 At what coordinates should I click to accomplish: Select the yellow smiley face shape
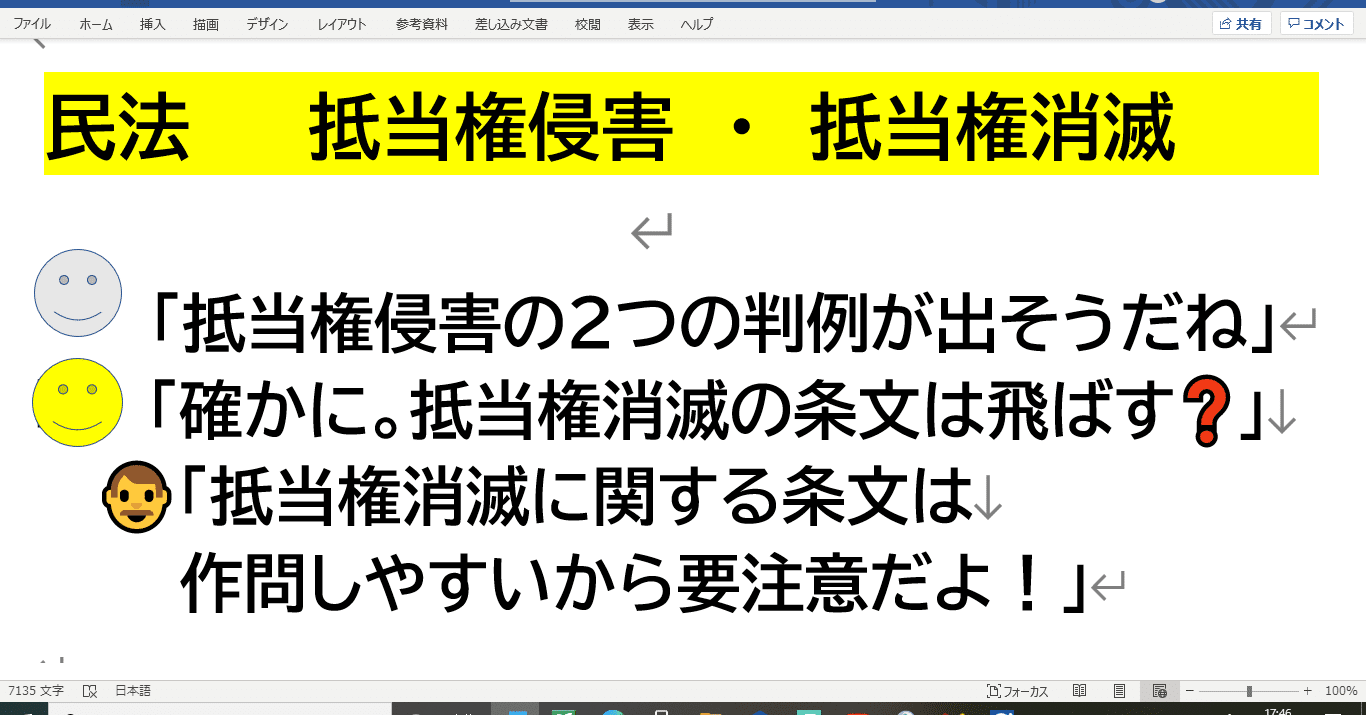click(77, 402)
